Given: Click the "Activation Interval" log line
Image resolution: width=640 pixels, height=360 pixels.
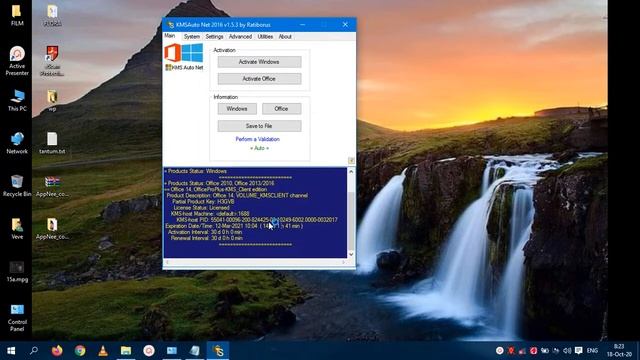Looking at the screenshot, I should click(x=205, y=232).
